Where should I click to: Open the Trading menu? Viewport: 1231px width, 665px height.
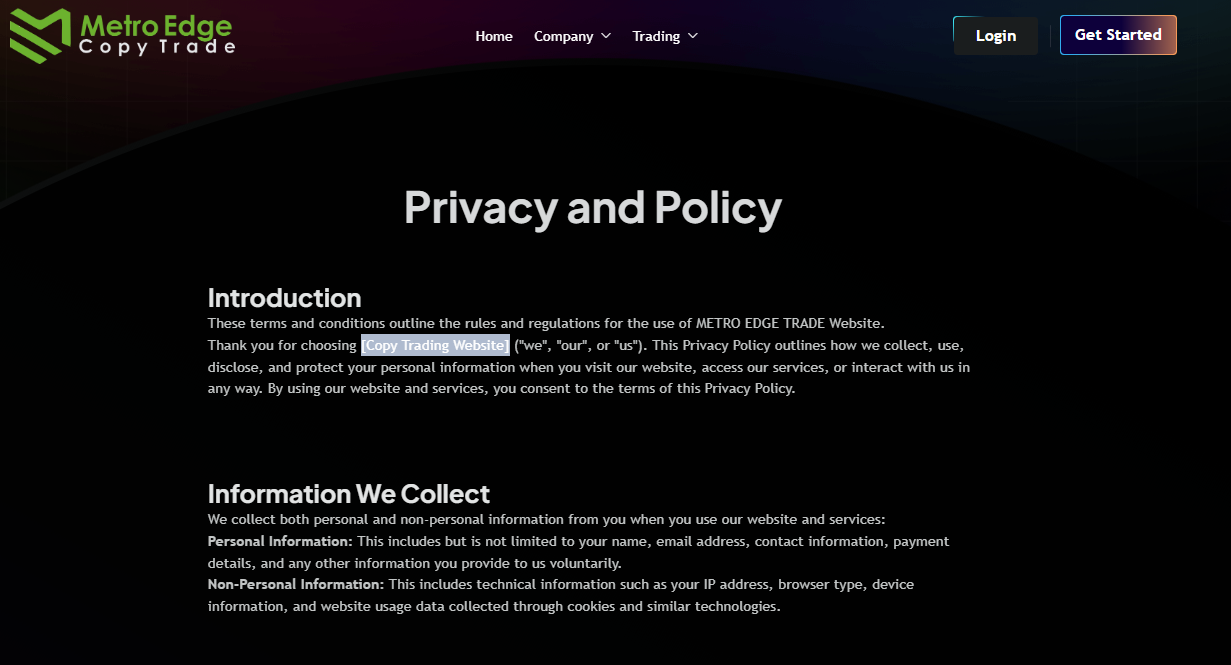click(x=656, y=36)
